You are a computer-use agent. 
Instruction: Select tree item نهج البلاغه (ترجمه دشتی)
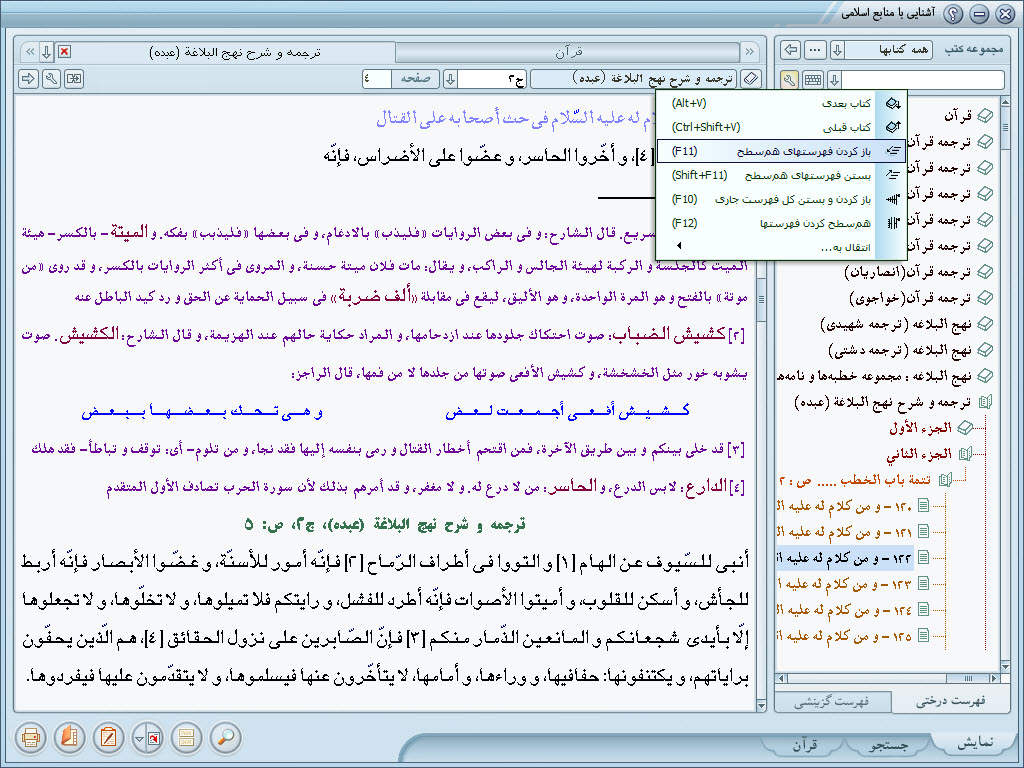pos(900,350)
